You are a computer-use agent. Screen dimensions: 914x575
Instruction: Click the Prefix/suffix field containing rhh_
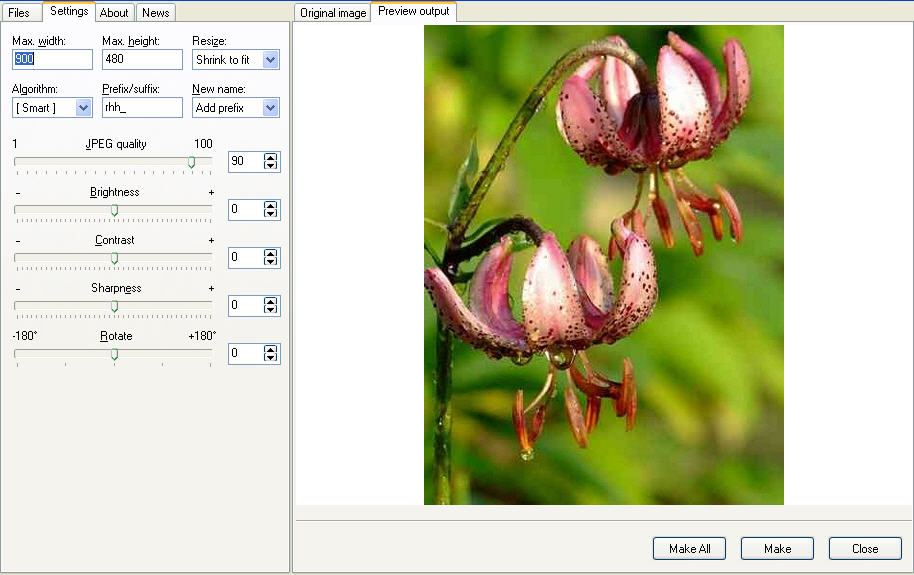click(x=142, y=107)
